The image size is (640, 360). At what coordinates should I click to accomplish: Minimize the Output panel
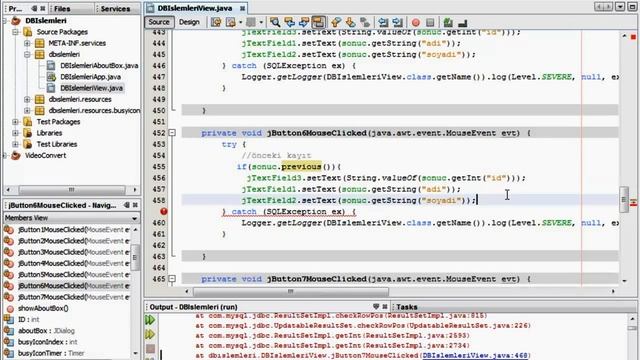[376, 307]
